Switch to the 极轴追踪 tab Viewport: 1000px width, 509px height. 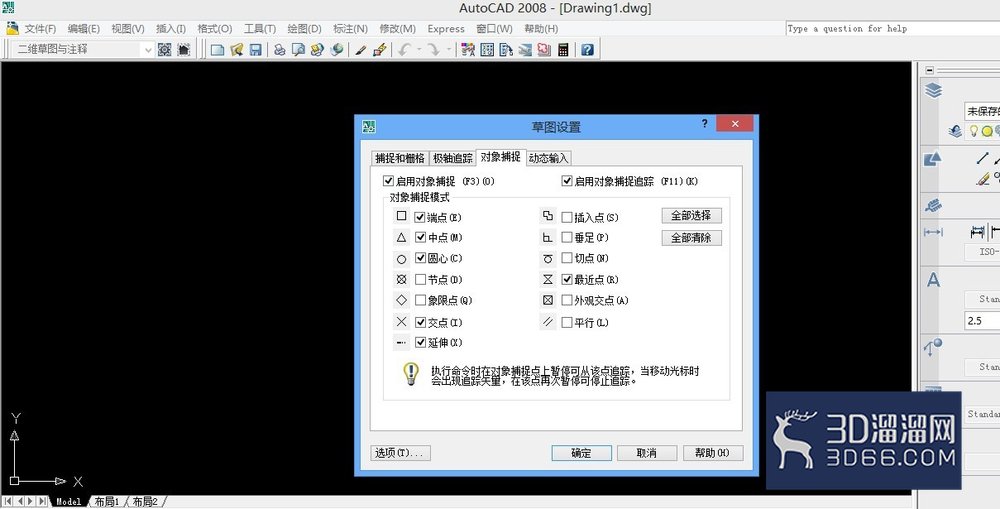[x=453, y=158]
